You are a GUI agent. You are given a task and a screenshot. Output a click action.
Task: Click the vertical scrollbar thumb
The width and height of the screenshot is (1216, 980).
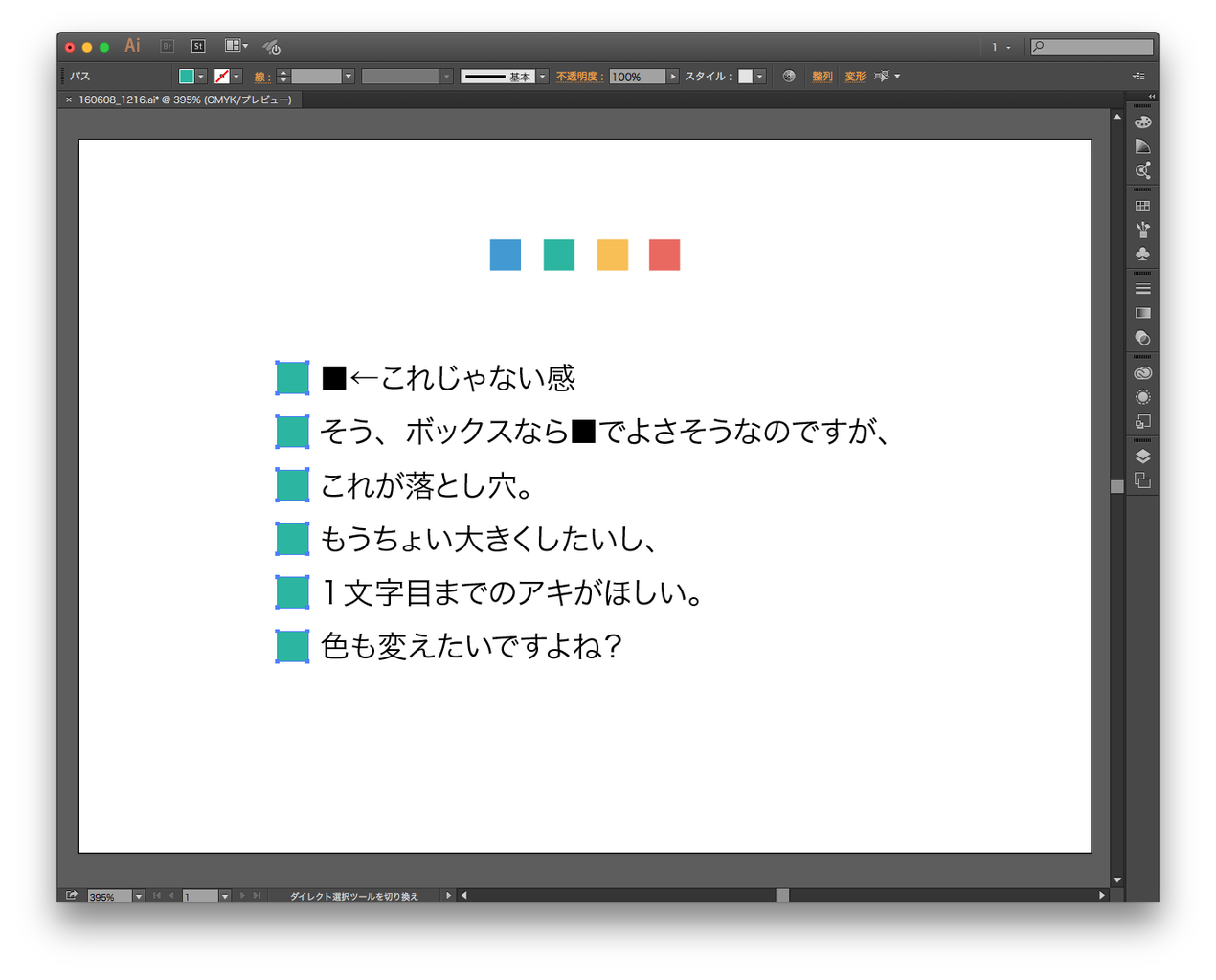[1116, 486]
